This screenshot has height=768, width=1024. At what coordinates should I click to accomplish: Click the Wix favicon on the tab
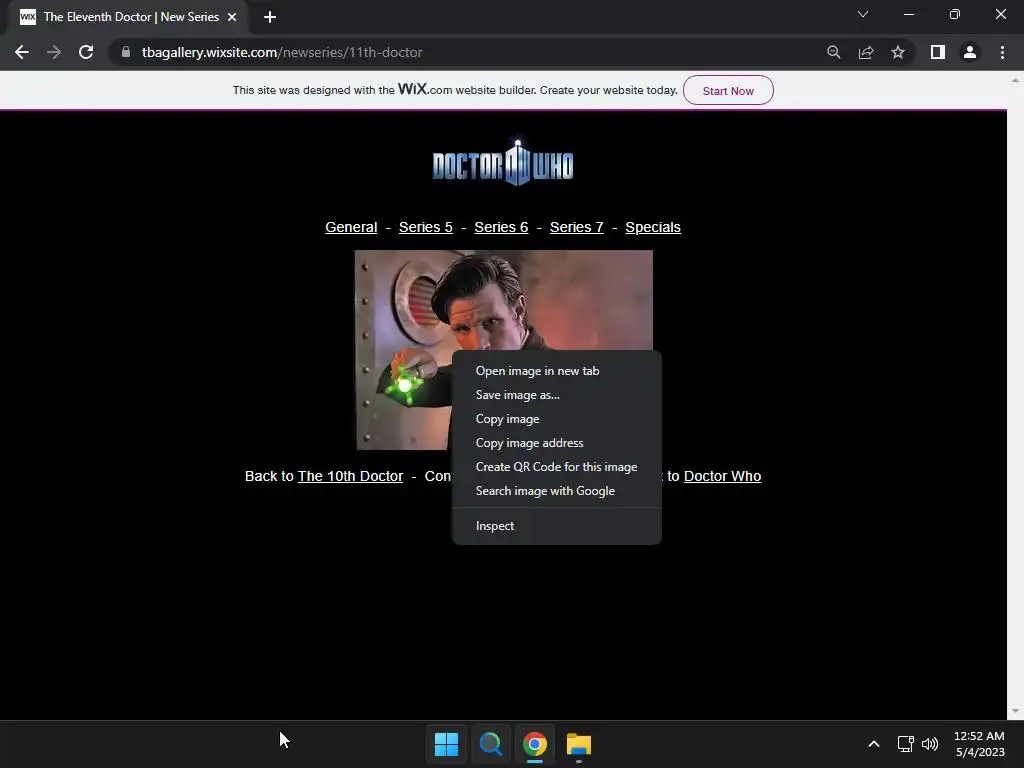tap(27, 17)
